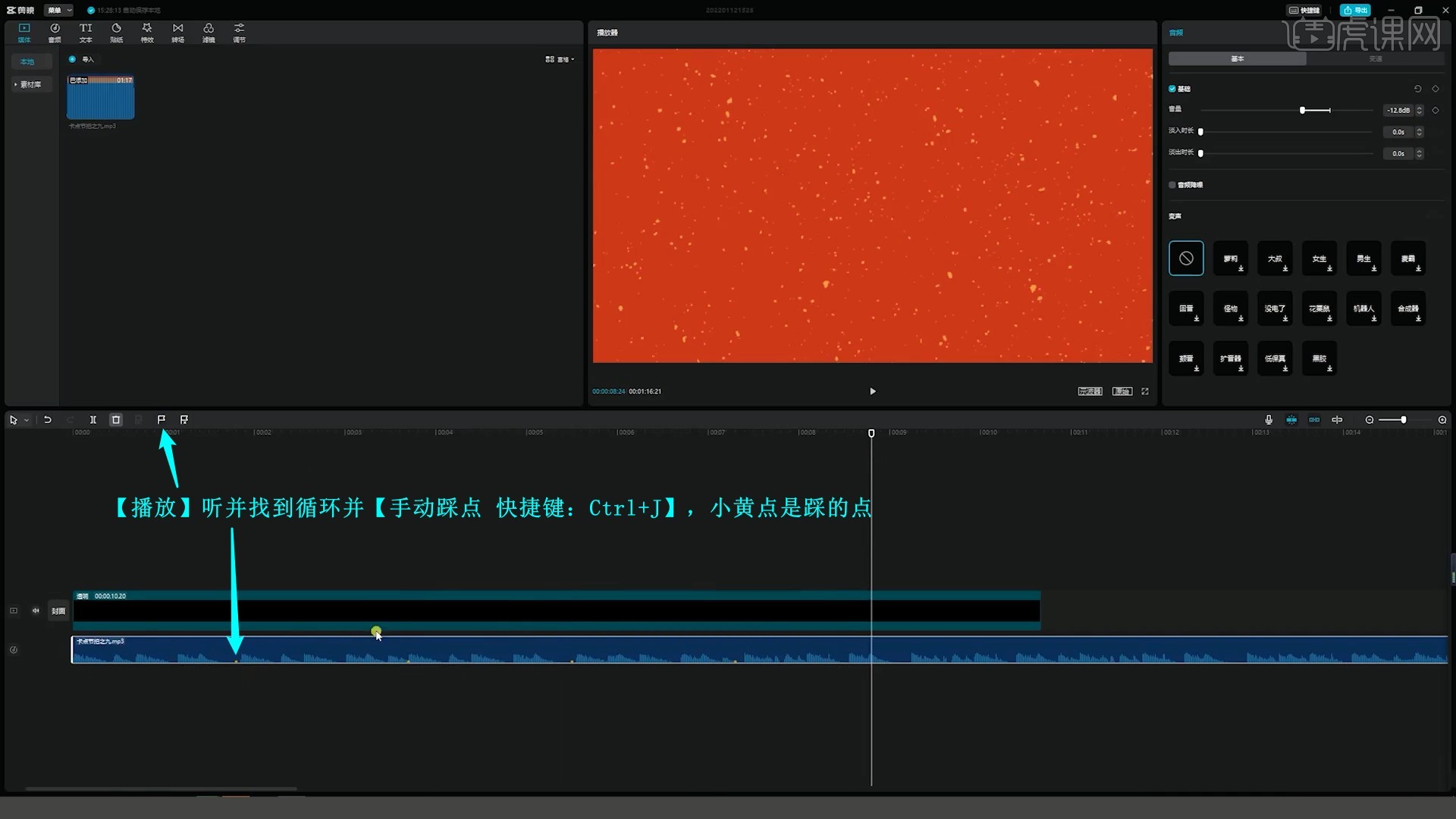Select the 本地 (Local) media source

click(x=31, y=61)
